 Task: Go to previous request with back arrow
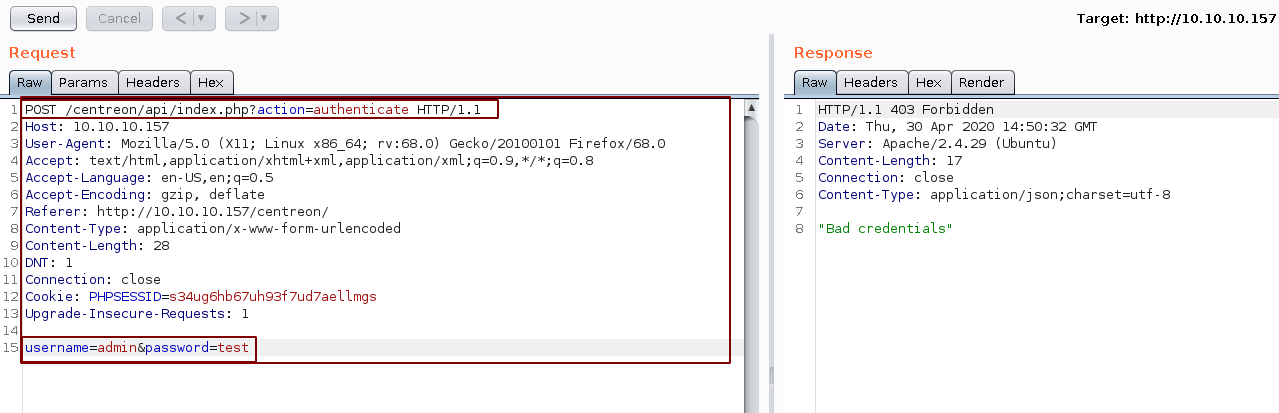[x=180, y=18]
